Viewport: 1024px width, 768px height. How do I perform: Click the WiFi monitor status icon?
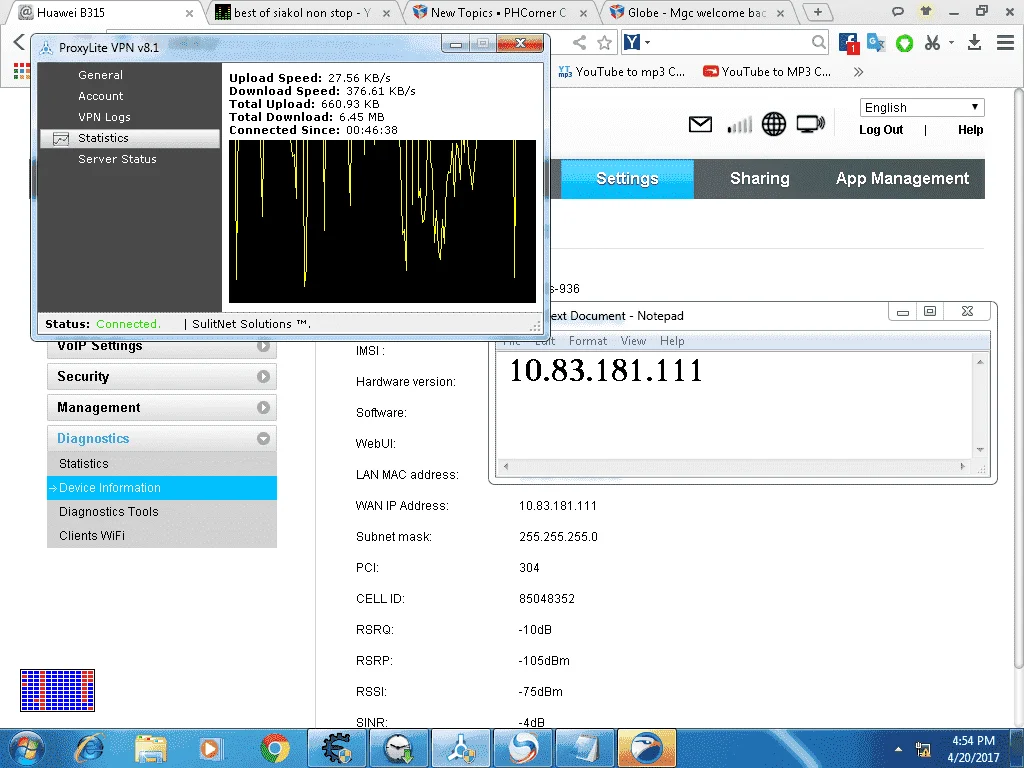pyautogui.click(x=810, y=123)
